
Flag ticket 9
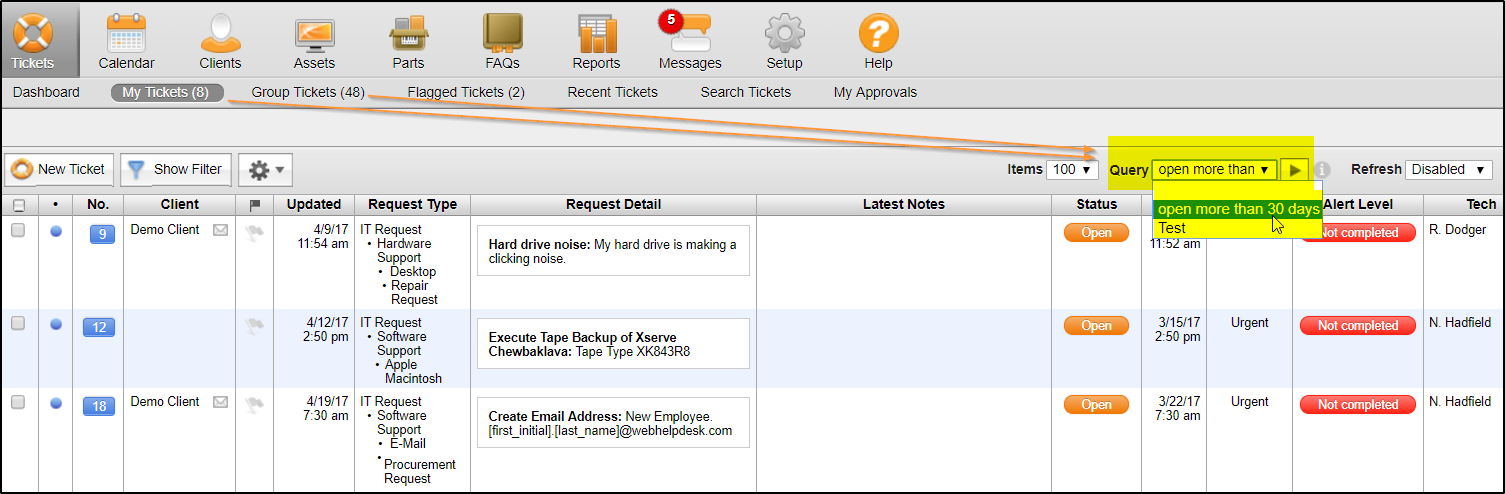(x=254, y=232)
